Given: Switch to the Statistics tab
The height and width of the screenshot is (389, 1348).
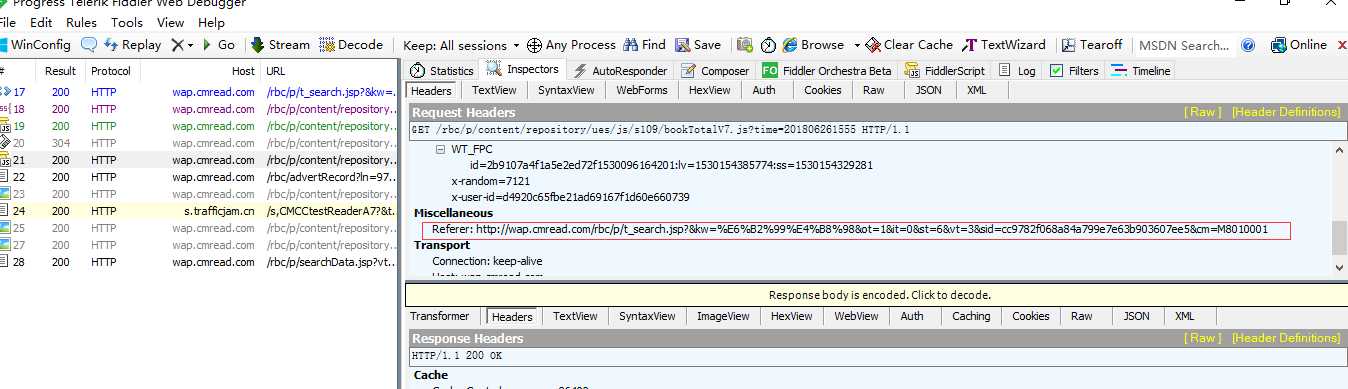Looking at the screenshot, I should (442, 71).
